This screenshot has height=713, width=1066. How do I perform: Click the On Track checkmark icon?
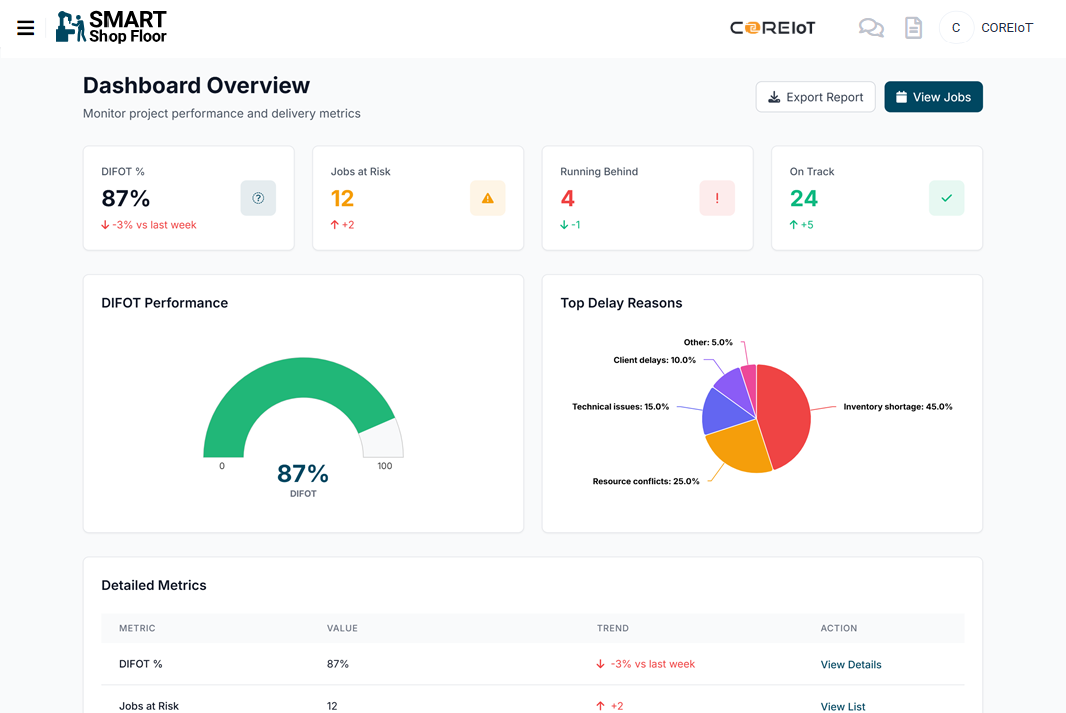click(946, 198)
